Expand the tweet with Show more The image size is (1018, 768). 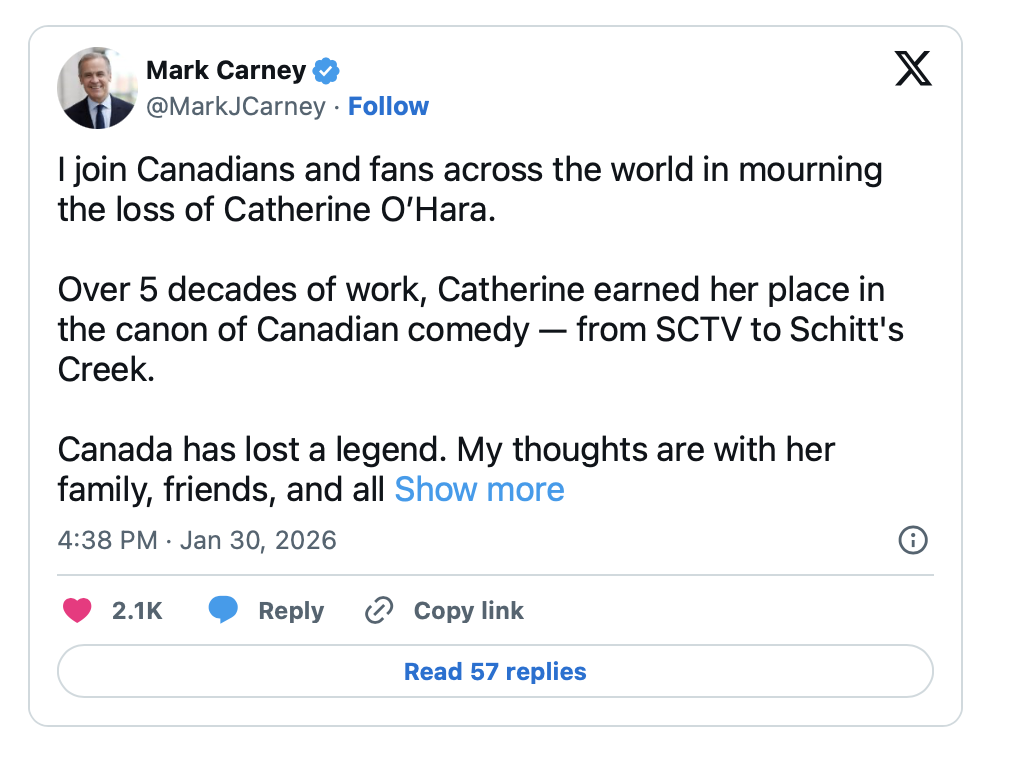click(479, 489)
